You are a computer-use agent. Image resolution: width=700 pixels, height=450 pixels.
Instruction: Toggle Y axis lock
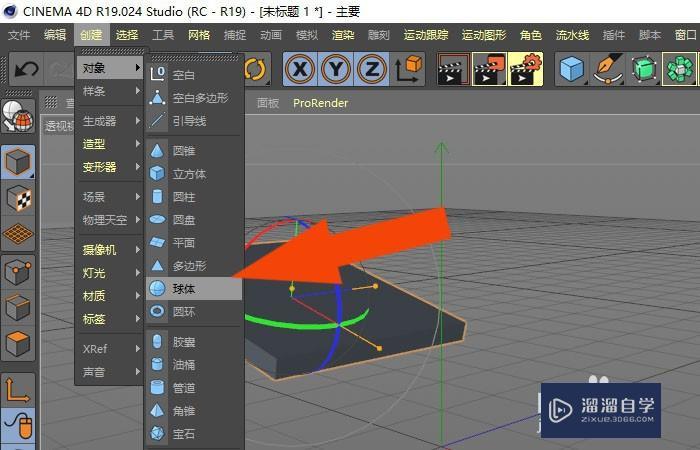(336, 69)
